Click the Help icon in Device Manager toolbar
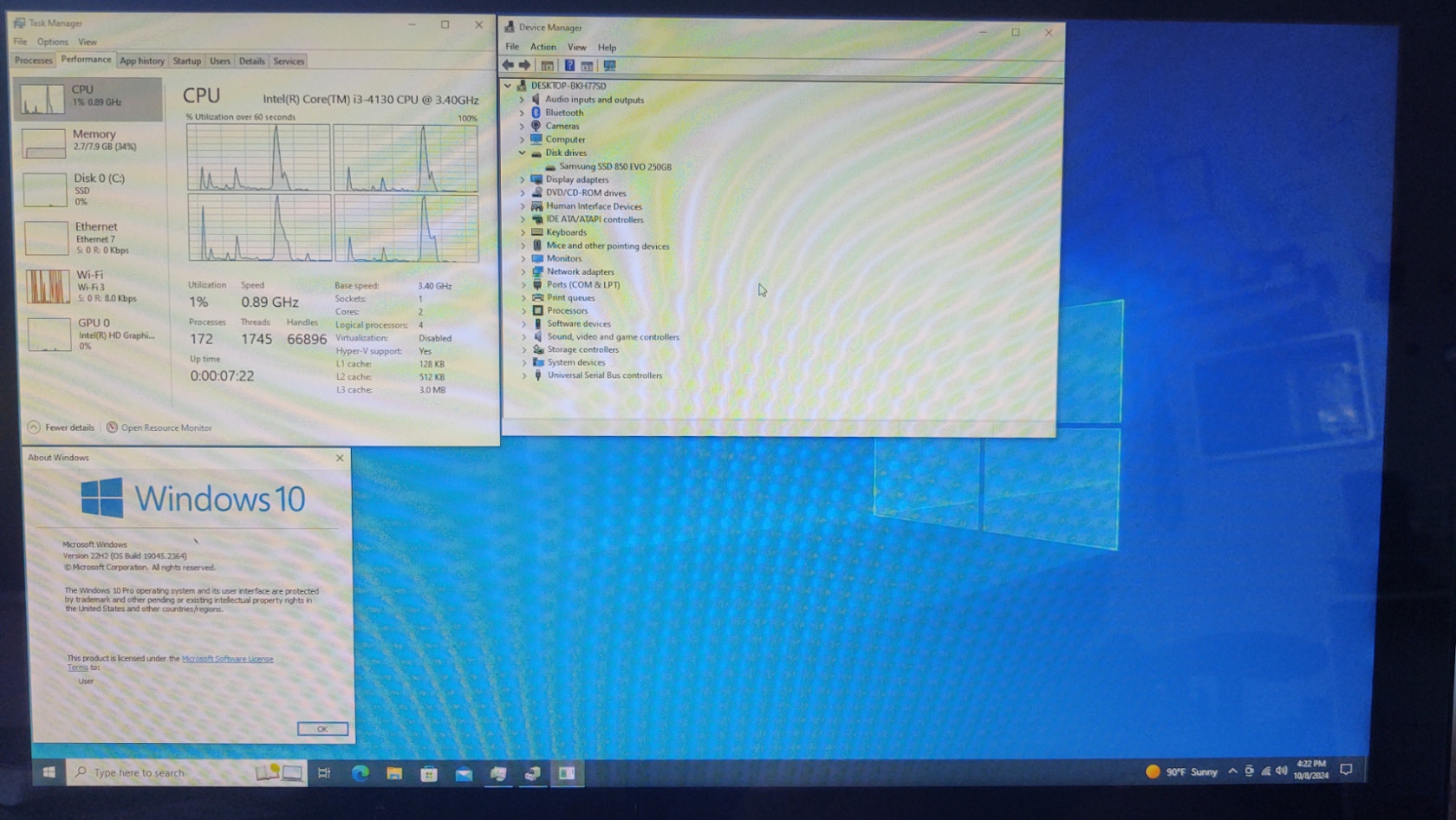Viewport: 1456px width, 820px height. pos(569,66)
